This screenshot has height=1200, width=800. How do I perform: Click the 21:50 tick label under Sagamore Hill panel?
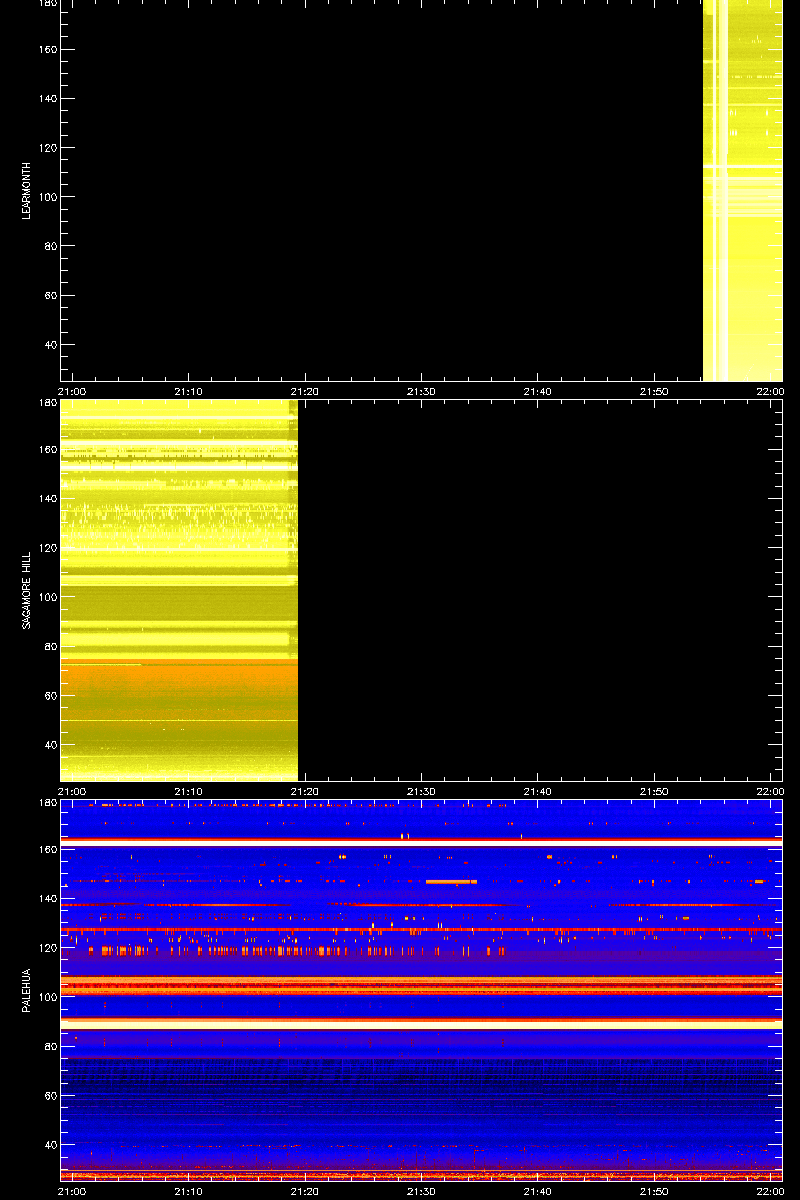[x=654, y=791]
